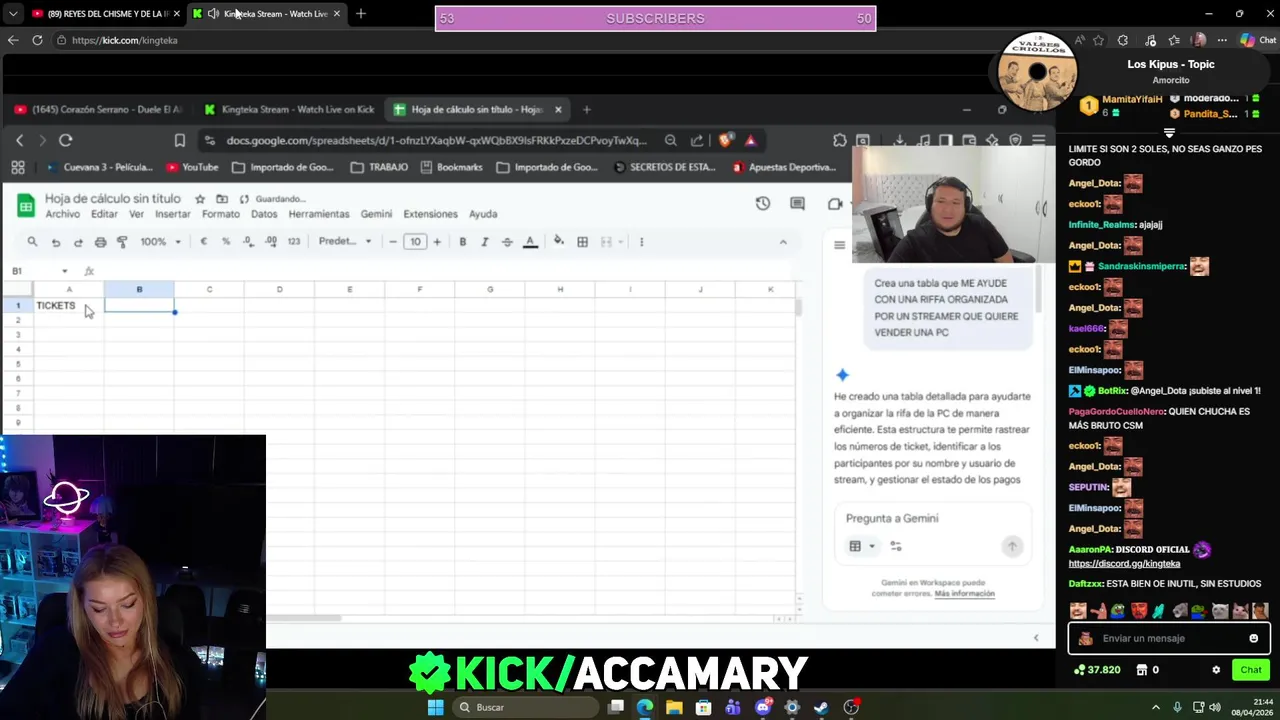Apply euro currency format
The width and height of the screenshot is (1280, 720).
(x=204, y=242)
